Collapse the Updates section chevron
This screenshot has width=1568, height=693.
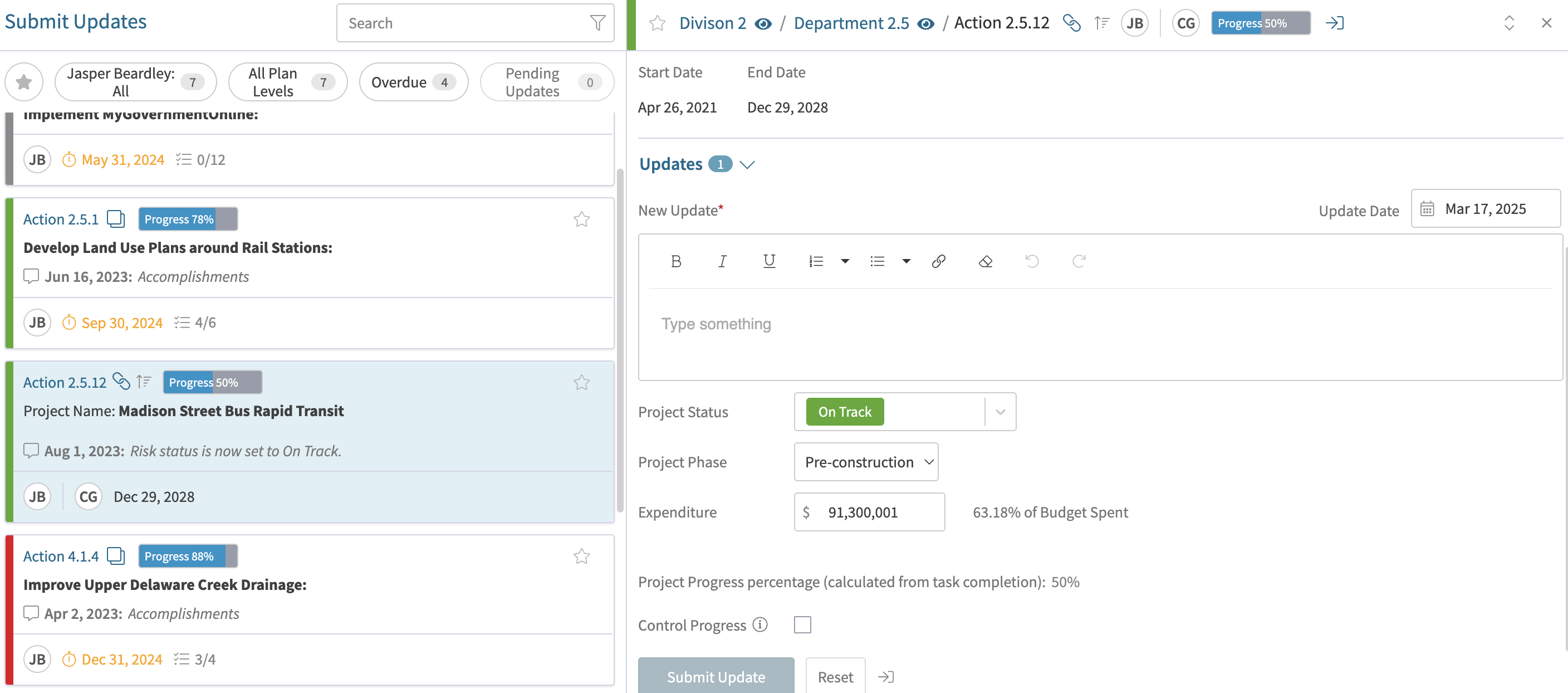tap(747, 164)
